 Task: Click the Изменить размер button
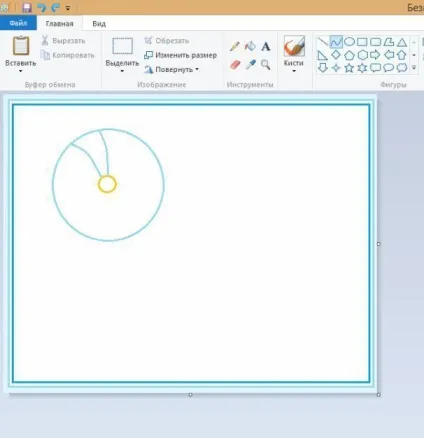tap(180, 55)
